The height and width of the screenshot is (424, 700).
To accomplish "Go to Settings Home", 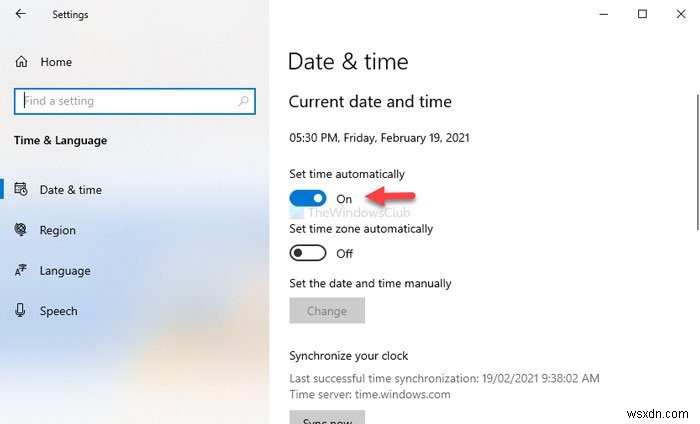I will 56,62.
